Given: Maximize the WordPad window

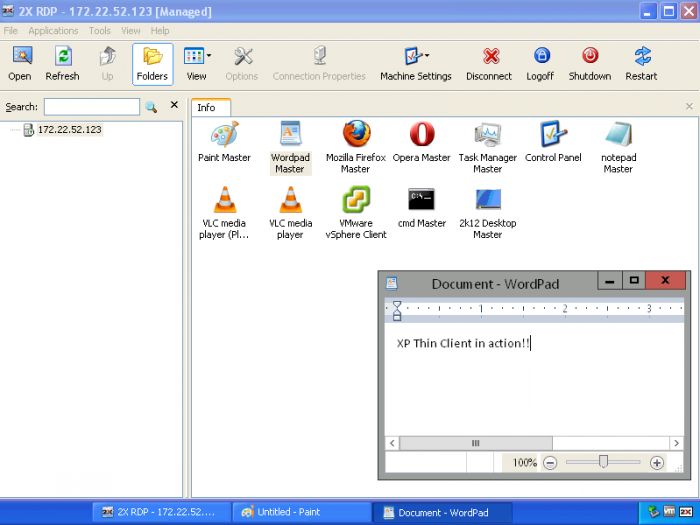Looking at the screenshot, I should (x=633, y=281).
